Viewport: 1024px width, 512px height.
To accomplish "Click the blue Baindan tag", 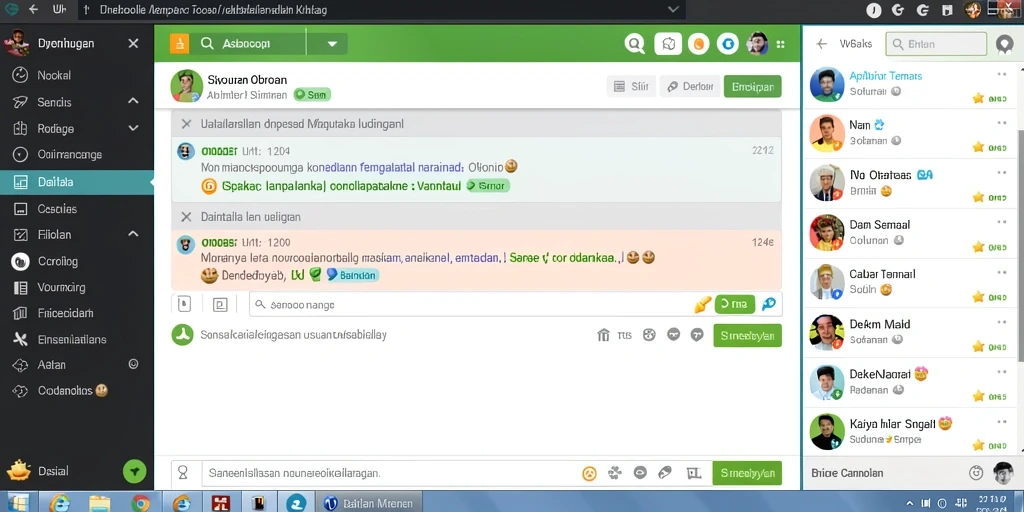I will point(352,276).
